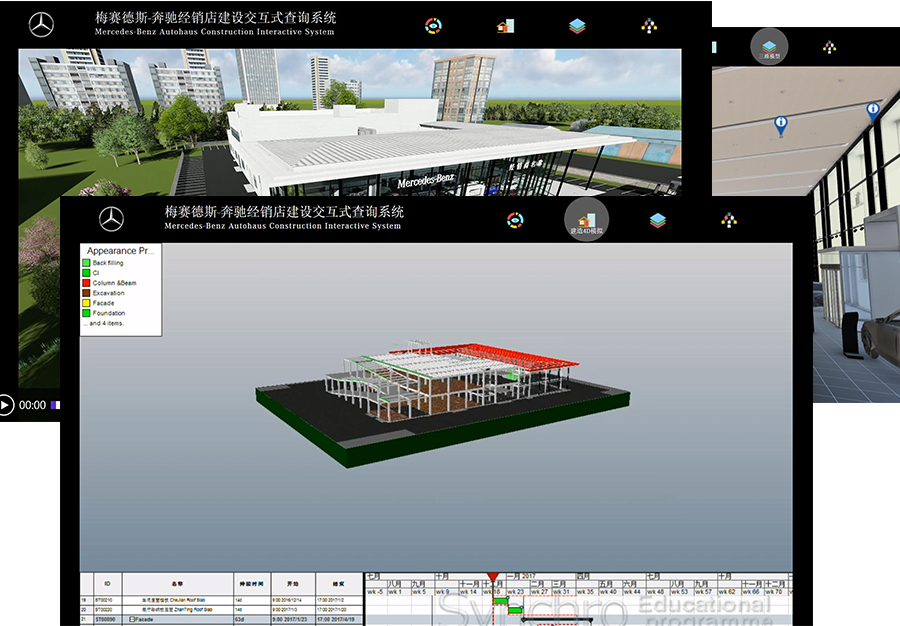
Task: Select the ZhanTing Roof Slab task row
Action: tap(222, 610)
